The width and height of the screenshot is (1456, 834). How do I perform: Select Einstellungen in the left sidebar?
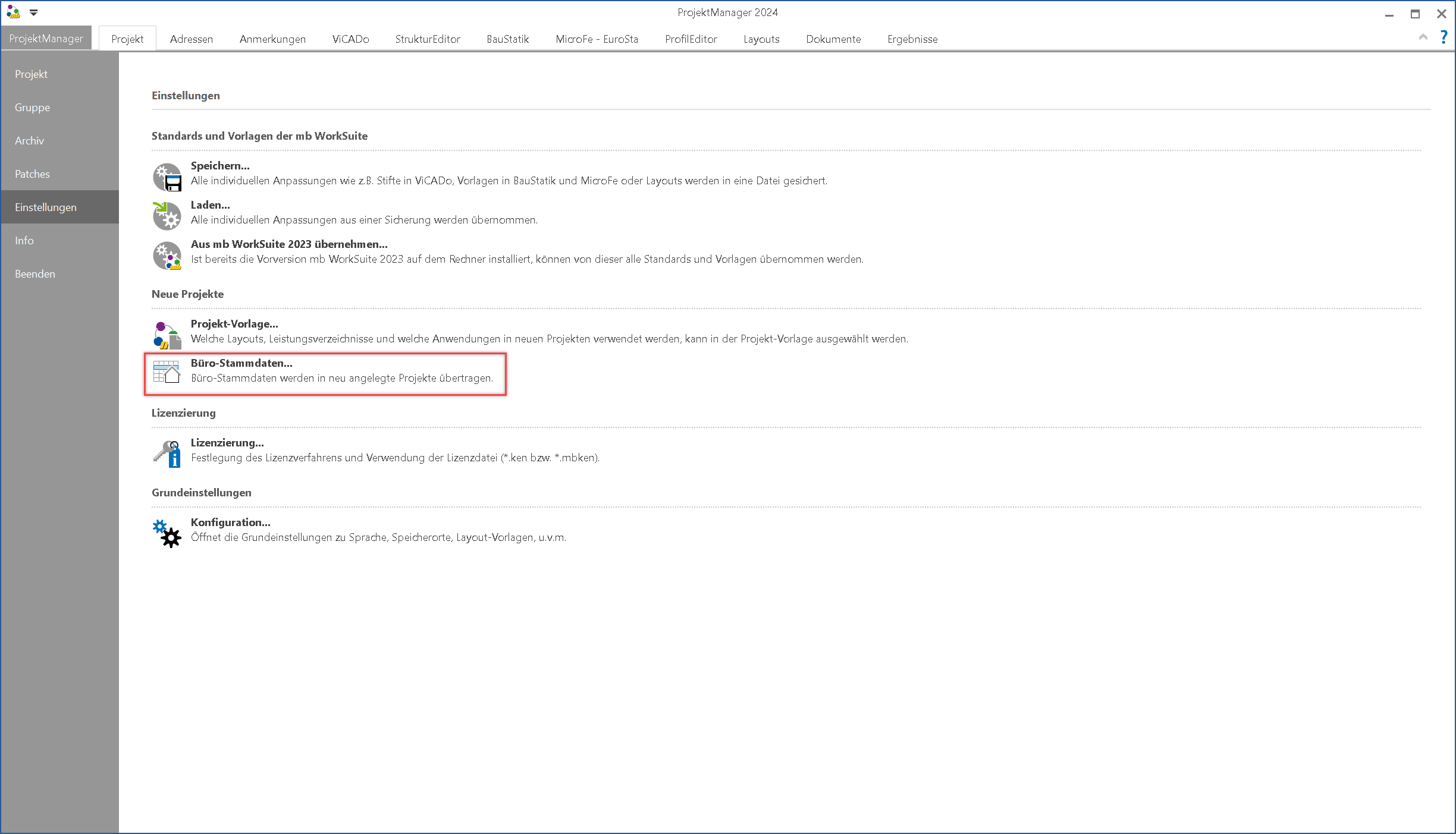click(60, 207)
